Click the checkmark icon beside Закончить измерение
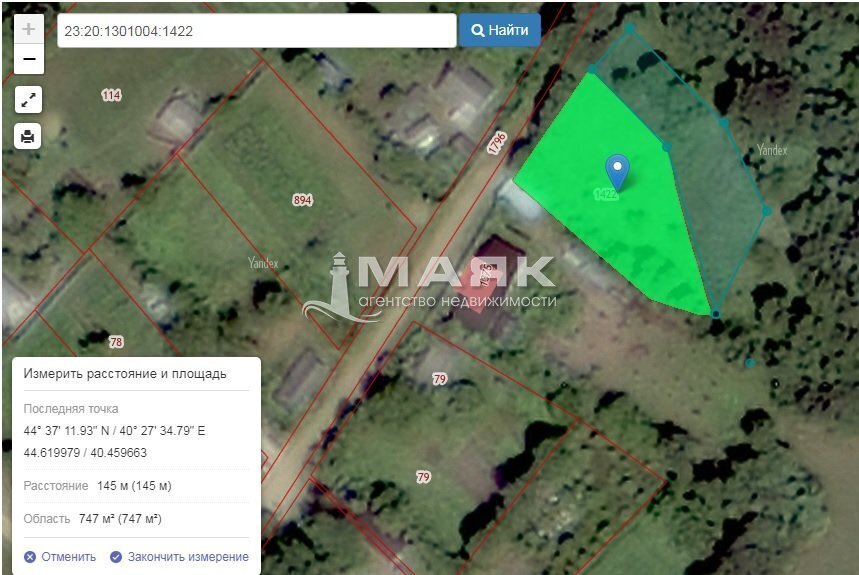The width and height of the screenshot is (859, 575). coord(116,557)
